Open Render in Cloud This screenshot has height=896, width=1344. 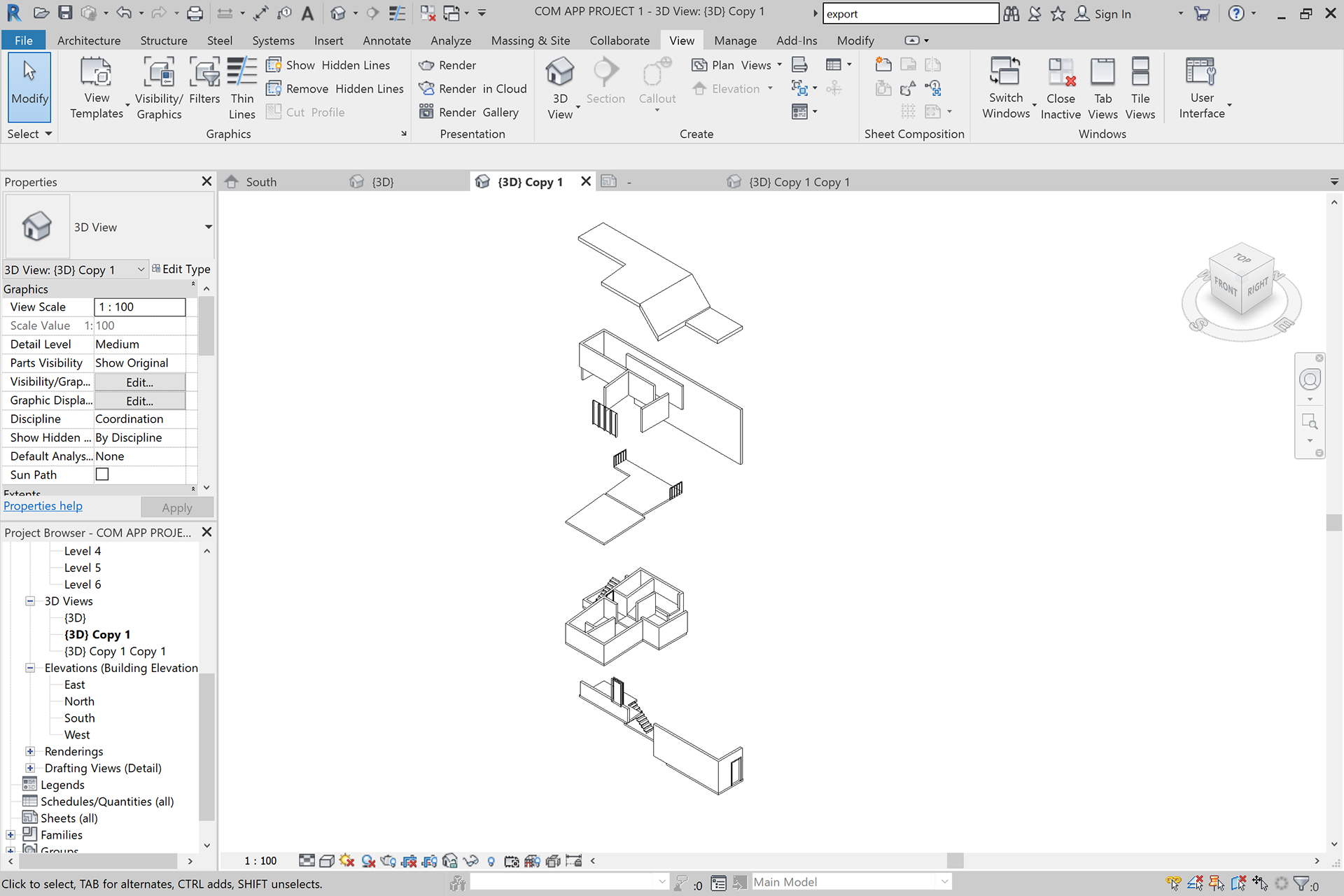(x=472, y=89)
